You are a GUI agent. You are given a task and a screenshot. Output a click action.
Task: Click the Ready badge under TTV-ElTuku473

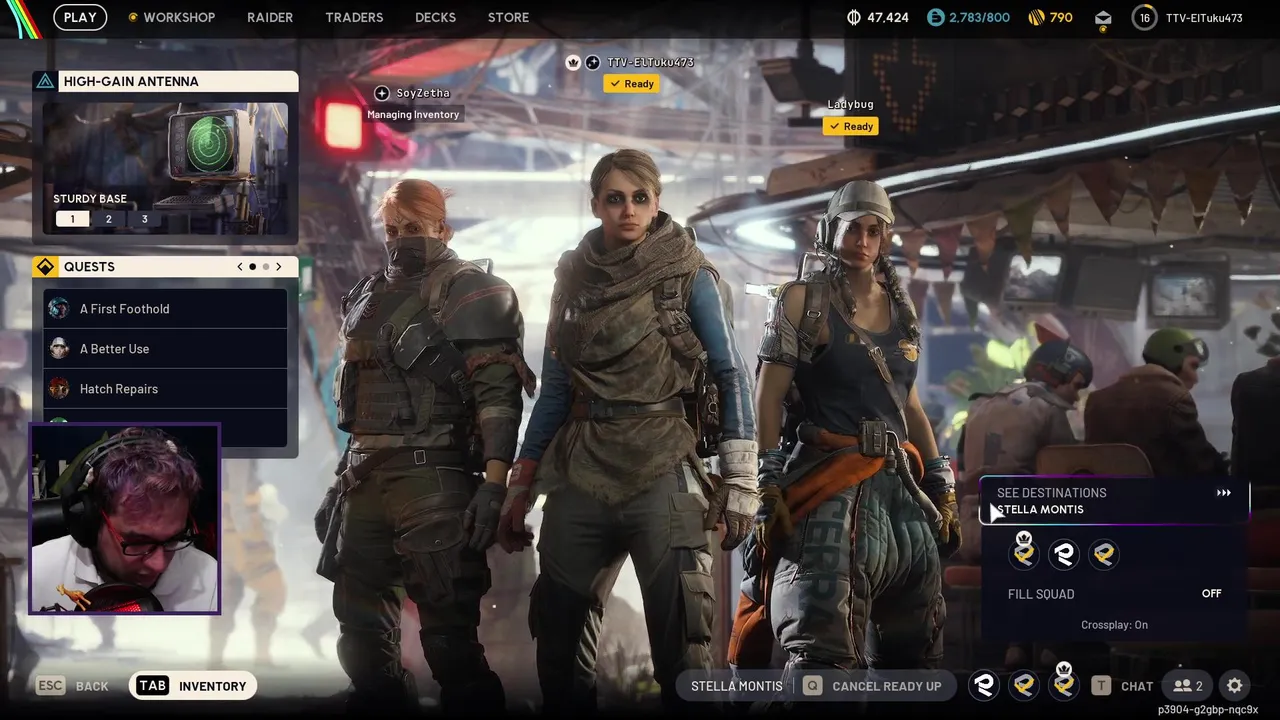tap(631, 84)
